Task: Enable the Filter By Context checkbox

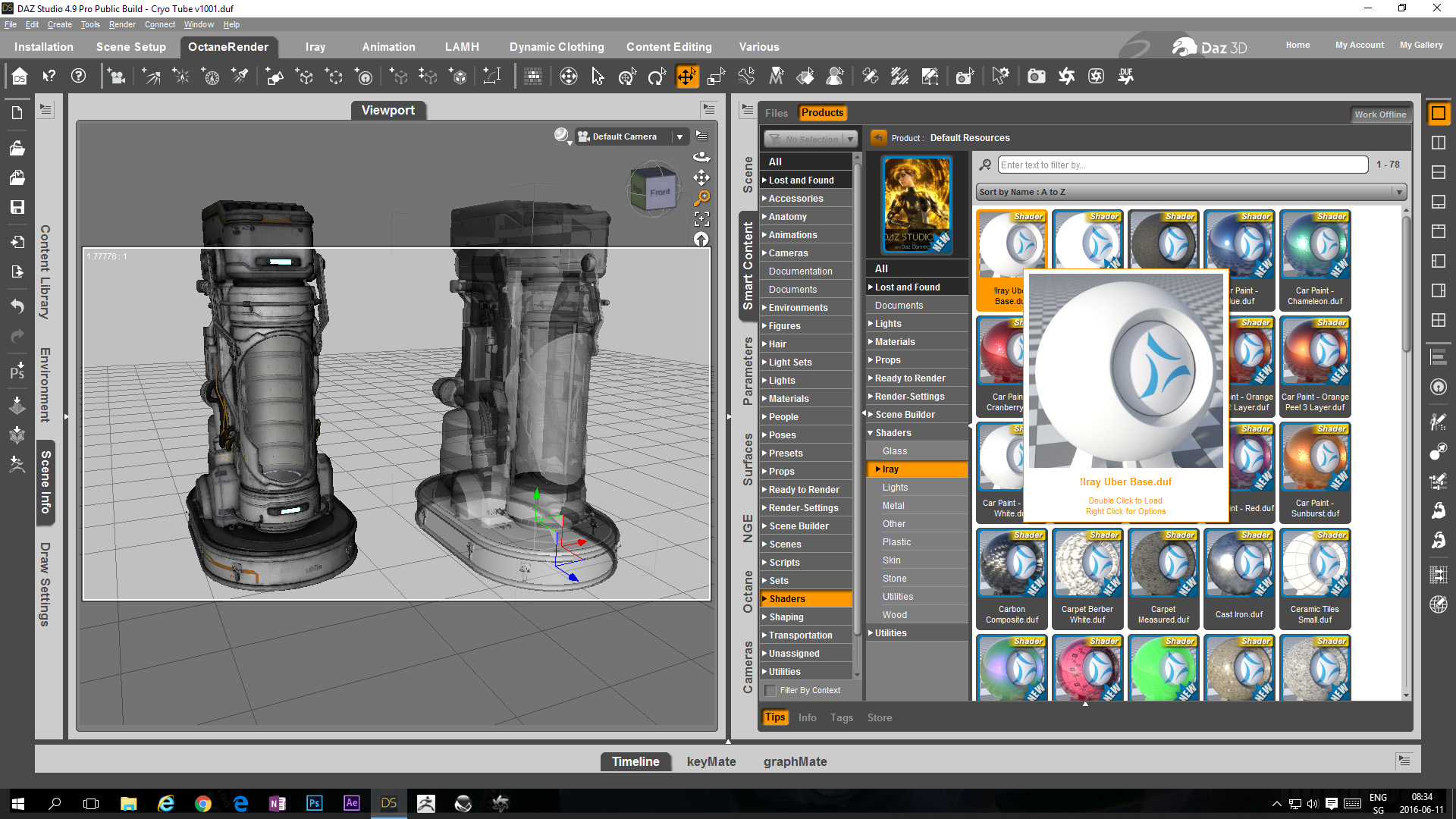Action: [x=770, y=691]
